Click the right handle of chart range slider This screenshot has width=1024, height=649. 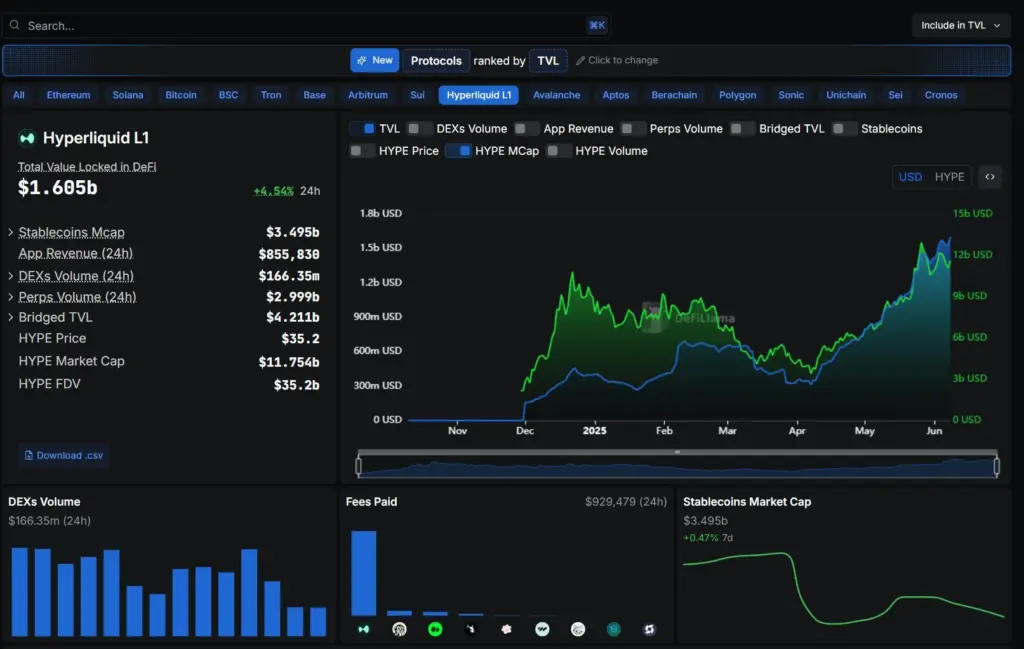tap(996, 466)
